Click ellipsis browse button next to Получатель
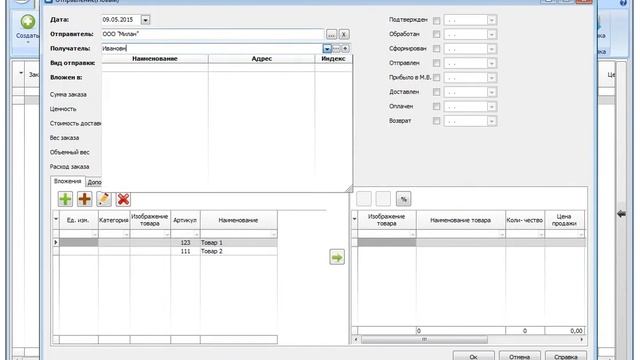The width and height of the screenshot is (640, 360). point(336,49)
